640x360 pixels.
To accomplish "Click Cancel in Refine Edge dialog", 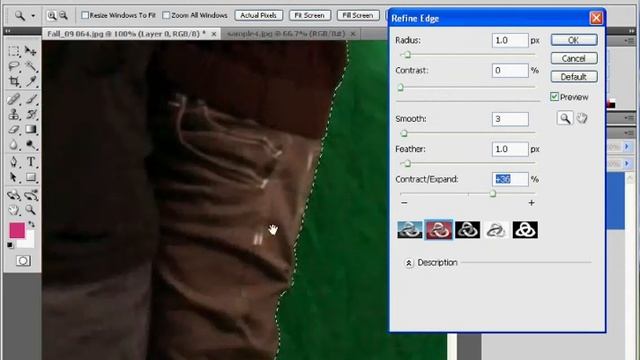I will point(574,58).
